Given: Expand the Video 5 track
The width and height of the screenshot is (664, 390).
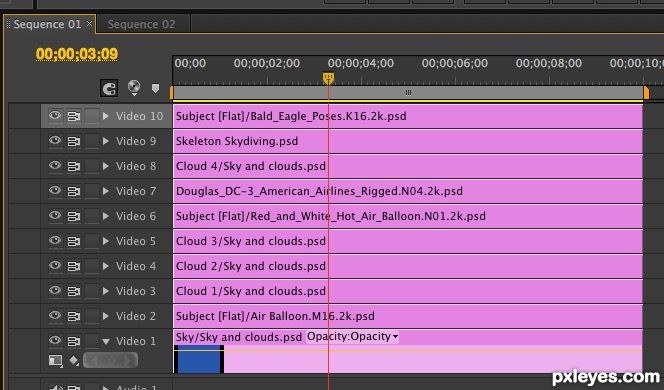Looking at the screenshot, I should click(x=106, y=241).
